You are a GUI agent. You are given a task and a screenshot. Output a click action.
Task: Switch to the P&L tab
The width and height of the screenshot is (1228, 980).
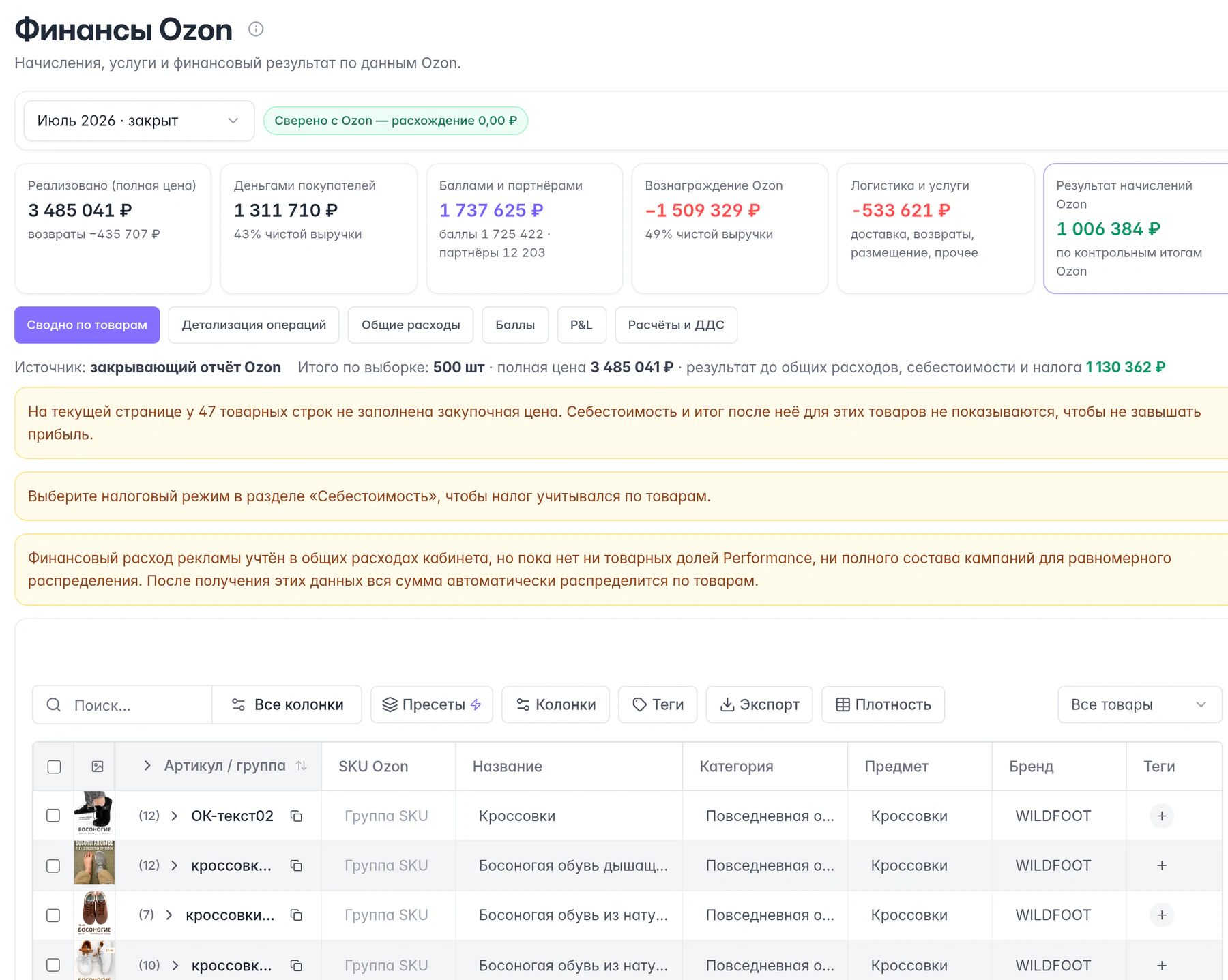581,325
